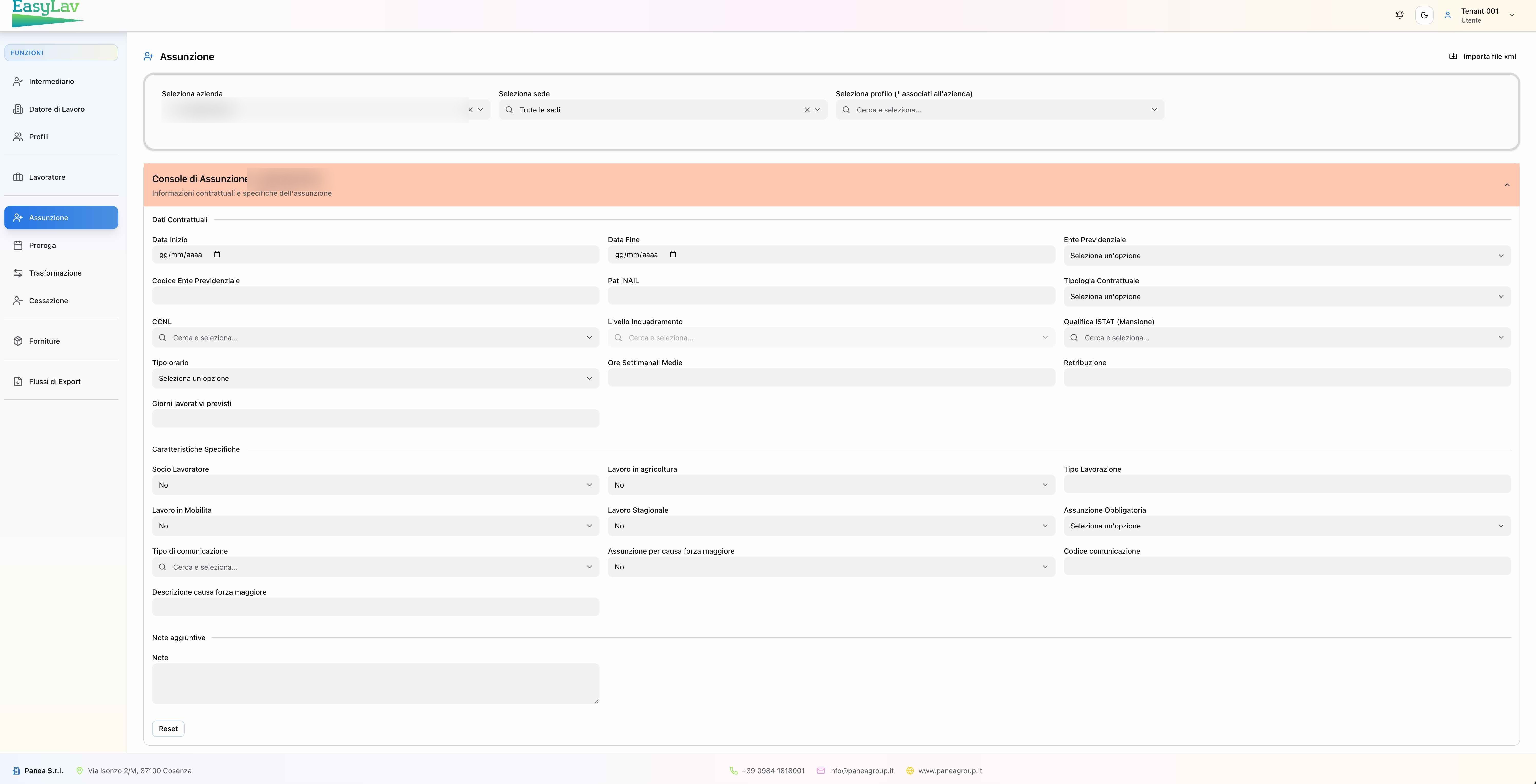
Task: Expand the Seleziona azienda dropdown arrow
Action: click(x=481, y=110)
